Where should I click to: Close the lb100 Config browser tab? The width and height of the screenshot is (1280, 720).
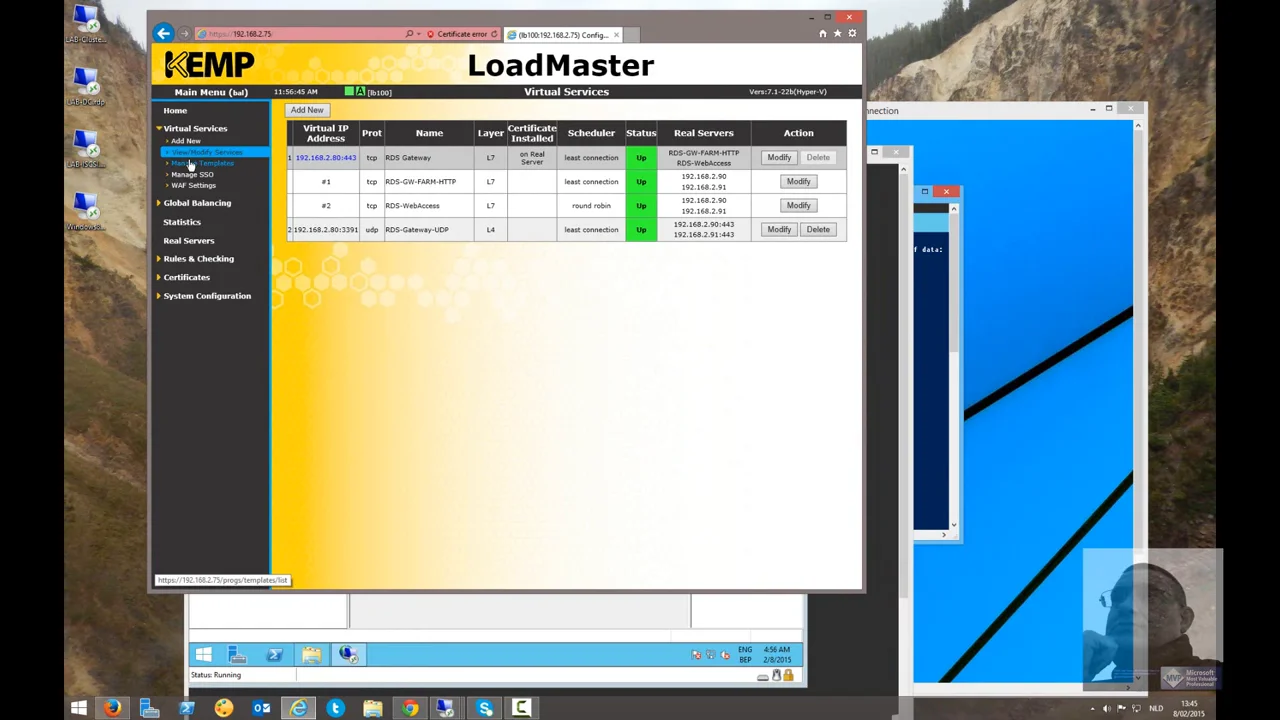pyautogui.click(x=616, y=35)
